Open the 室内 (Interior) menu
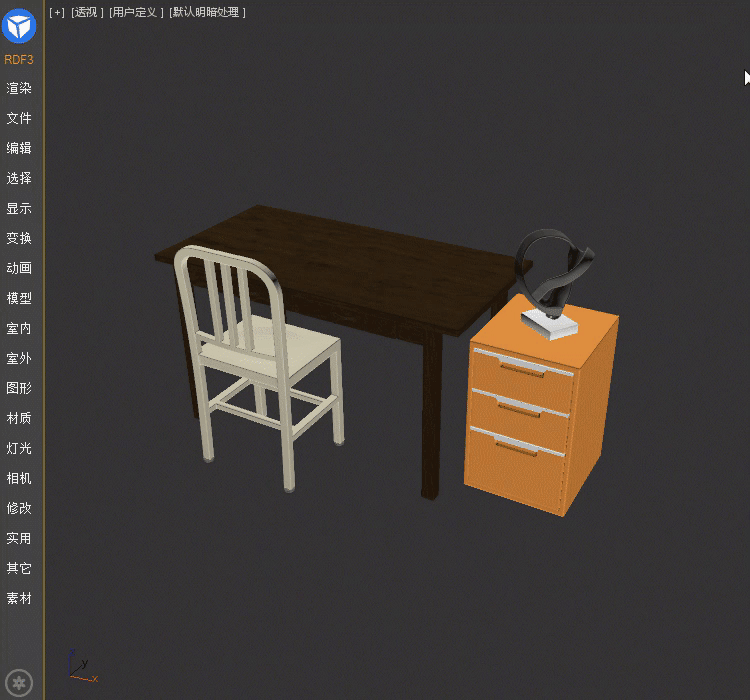The height and width of the screenshot is (700, 750). [19, 328]
